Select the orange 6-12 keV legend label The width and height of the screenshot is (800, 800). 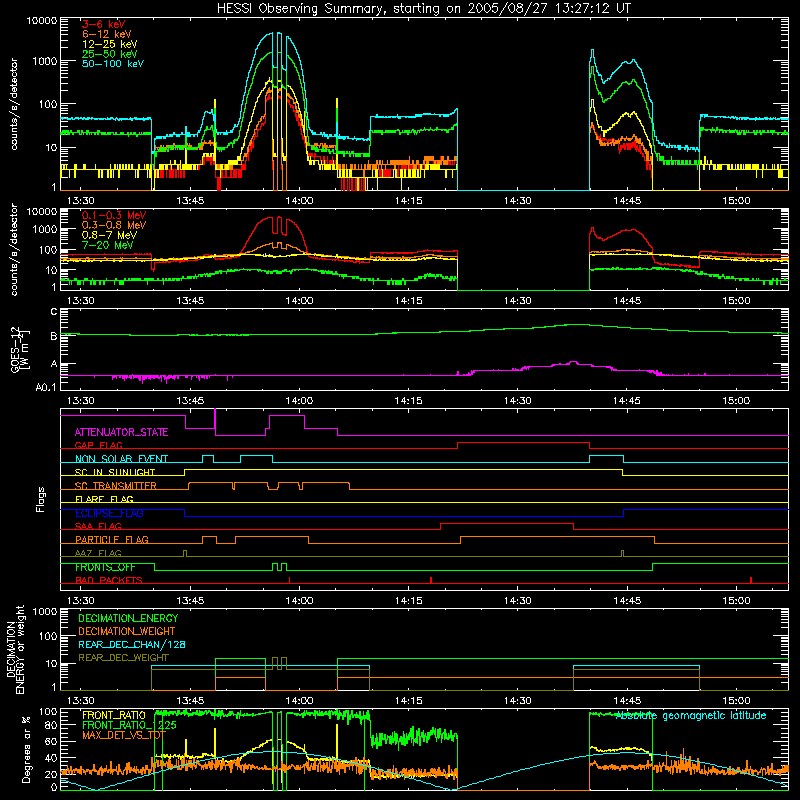106,34
